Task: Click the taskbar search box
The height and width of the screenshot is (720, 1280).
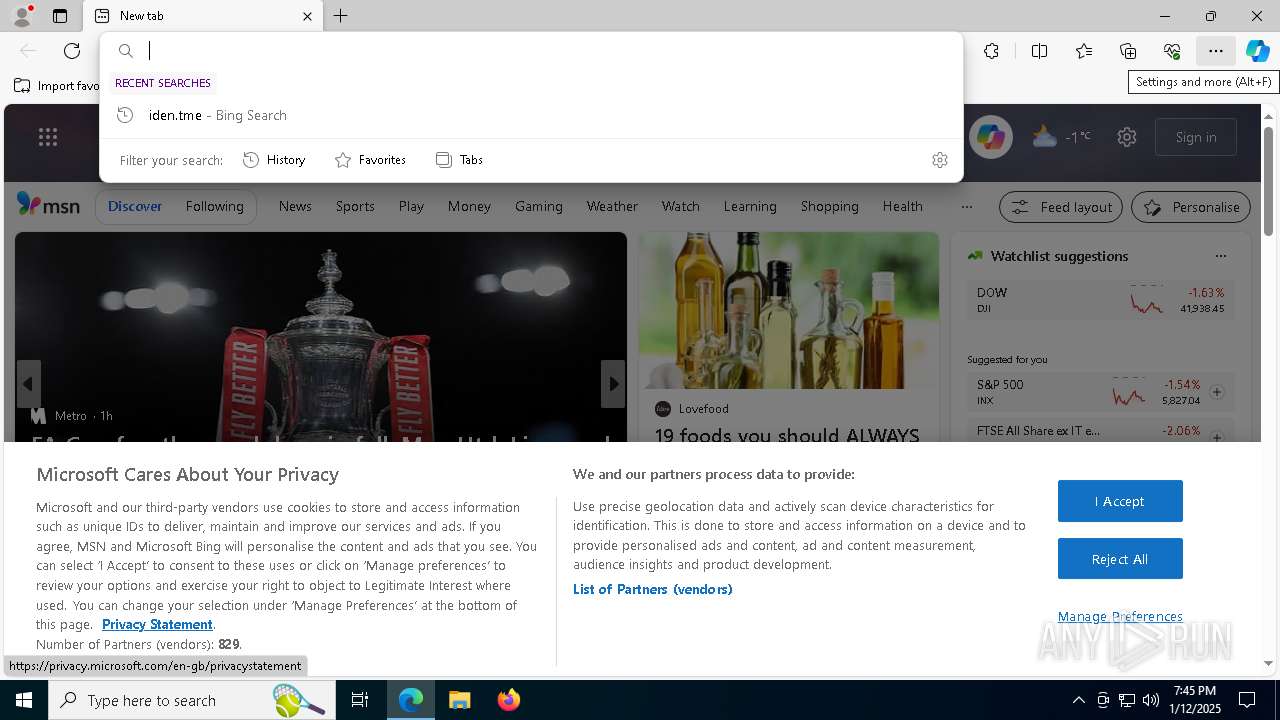Action: tap(192, 700)
